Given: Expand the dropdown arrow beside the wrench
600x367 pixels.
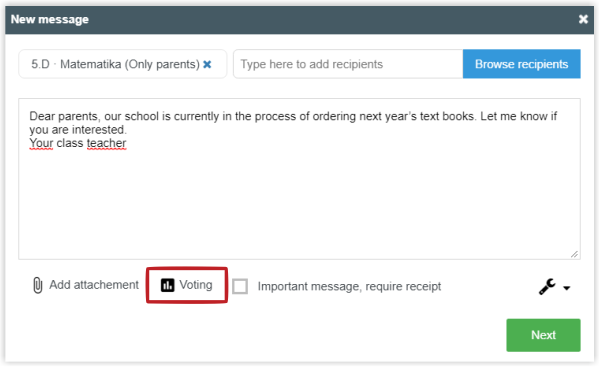Looking at the screenshot, I should [x=567, y=288].
